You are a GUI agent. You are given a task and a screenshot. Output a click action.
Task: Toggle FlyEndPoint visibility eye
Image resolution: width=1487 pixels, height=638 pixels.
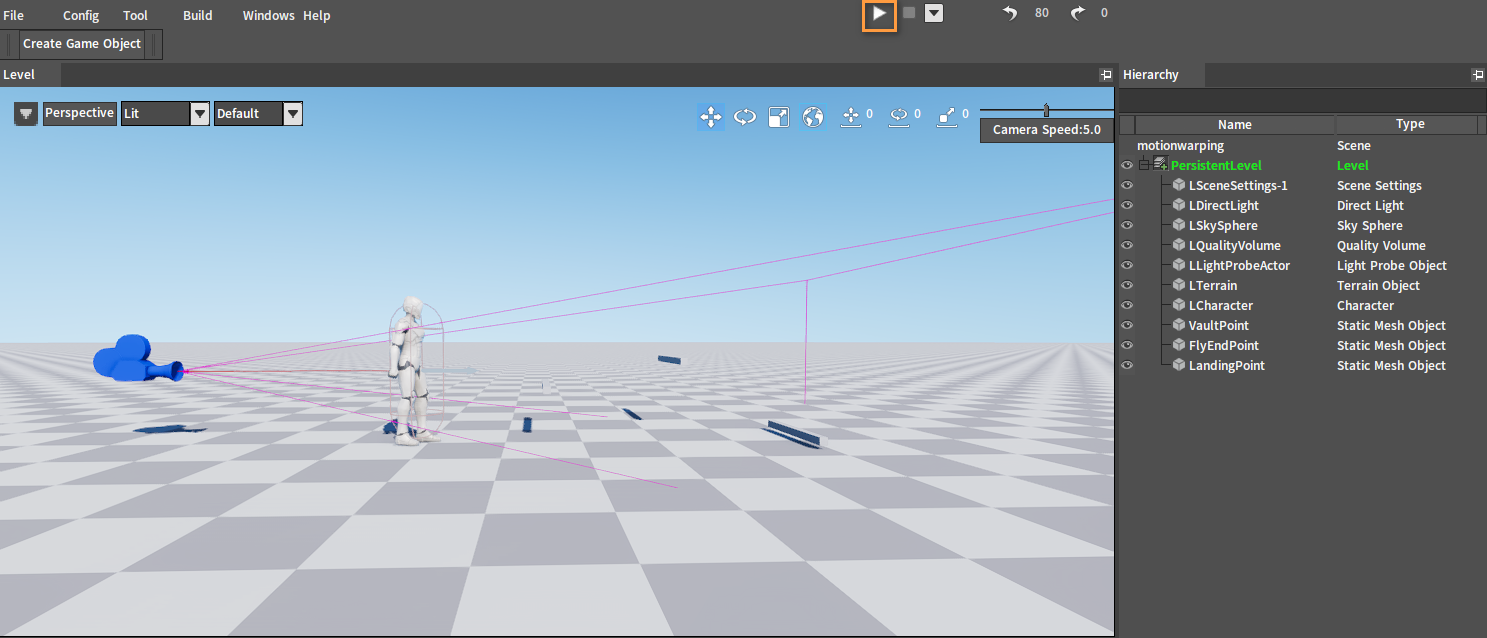pyautogui.click(x=1127, y=345)
